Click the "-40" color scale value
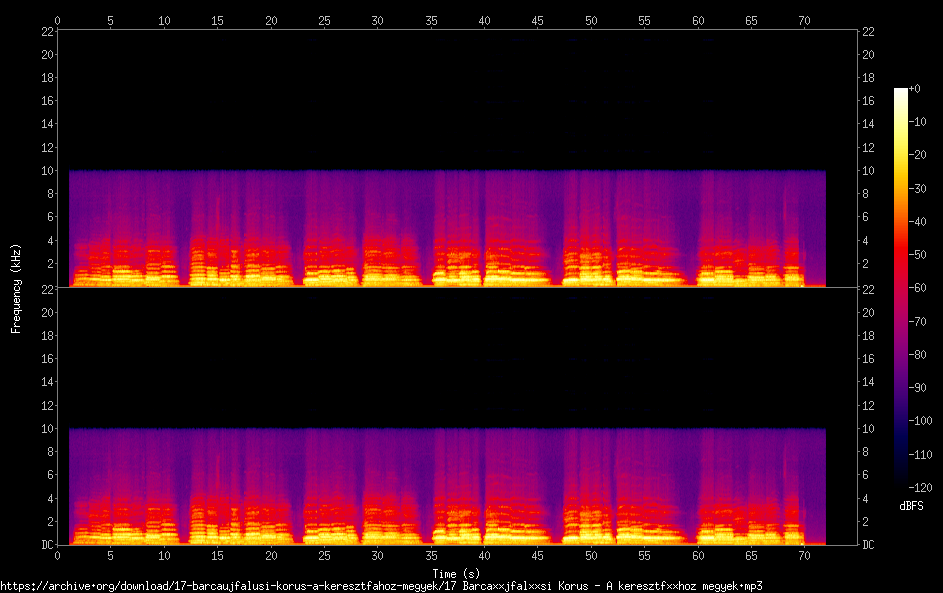 917,222
